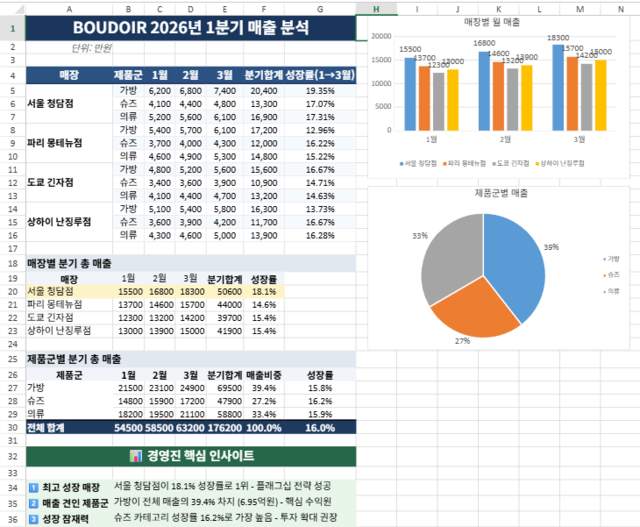
Task: Click the BOUDOIR 2026년 1분기 매출 분석 title cell
Action: tap(191, 28)
